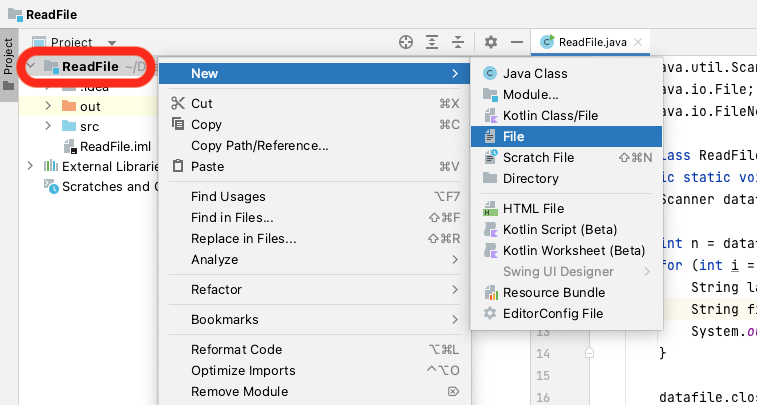757x405 pixels.
Task: Expand the out folder node
Action: [x=48, y=106]
